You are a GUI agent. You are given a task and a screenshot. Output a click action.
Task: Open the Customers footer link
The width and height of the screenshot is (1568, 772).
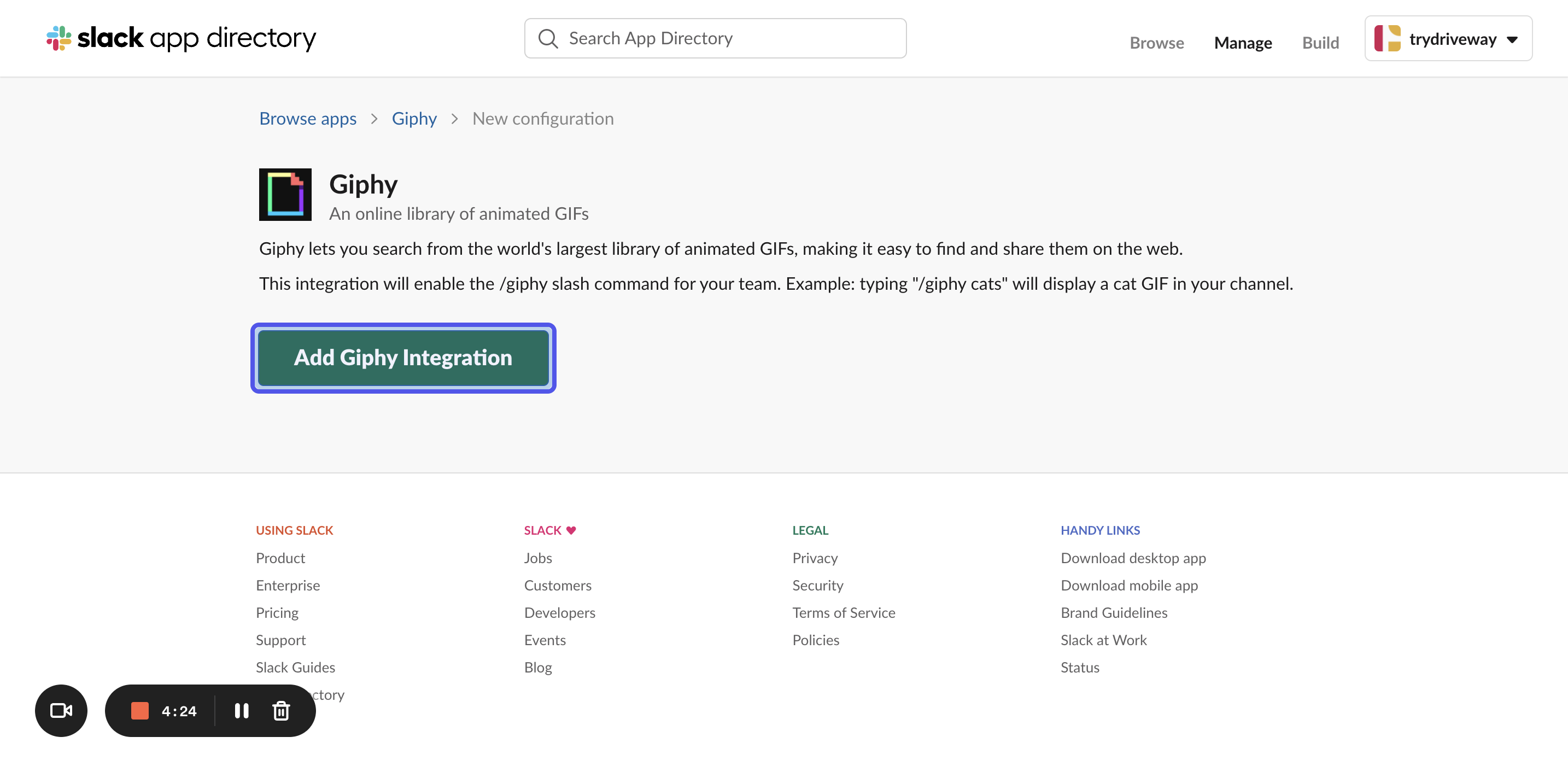tap(558, 585)
